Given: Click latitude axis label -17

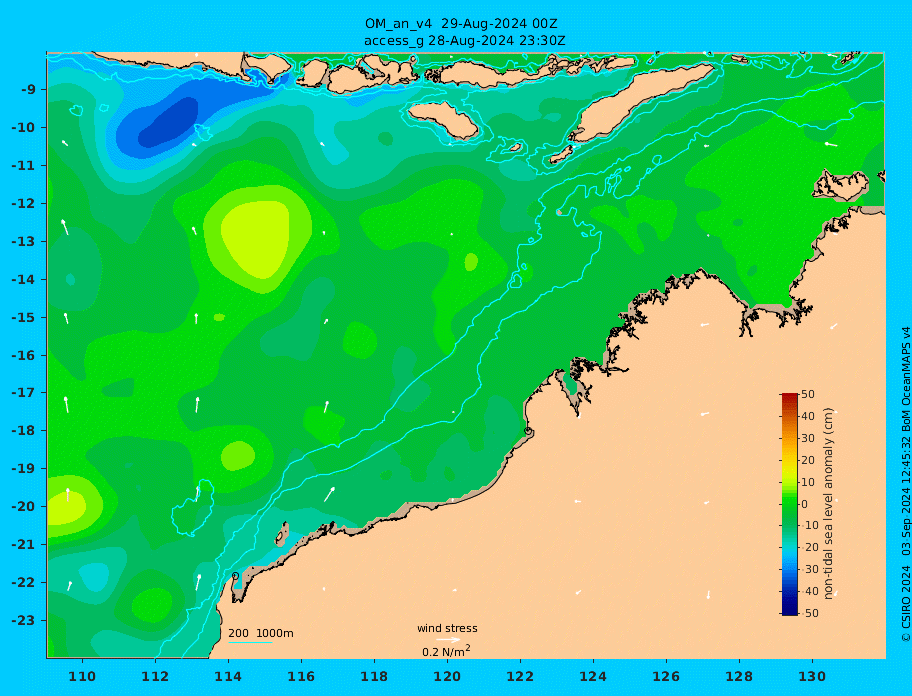Looking at the screenshot, I should click(23, 393).
